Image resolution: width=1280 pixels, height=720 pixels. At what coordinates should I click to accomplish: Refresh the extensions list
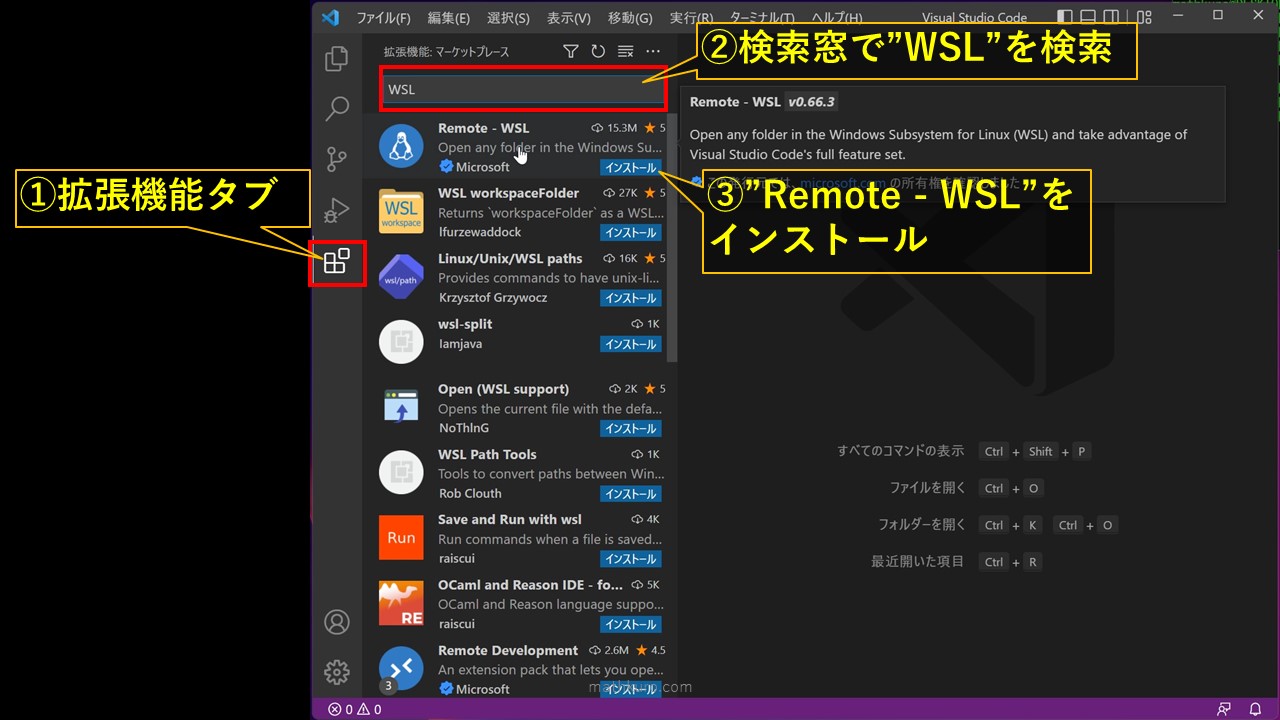[x=598, y=51]
